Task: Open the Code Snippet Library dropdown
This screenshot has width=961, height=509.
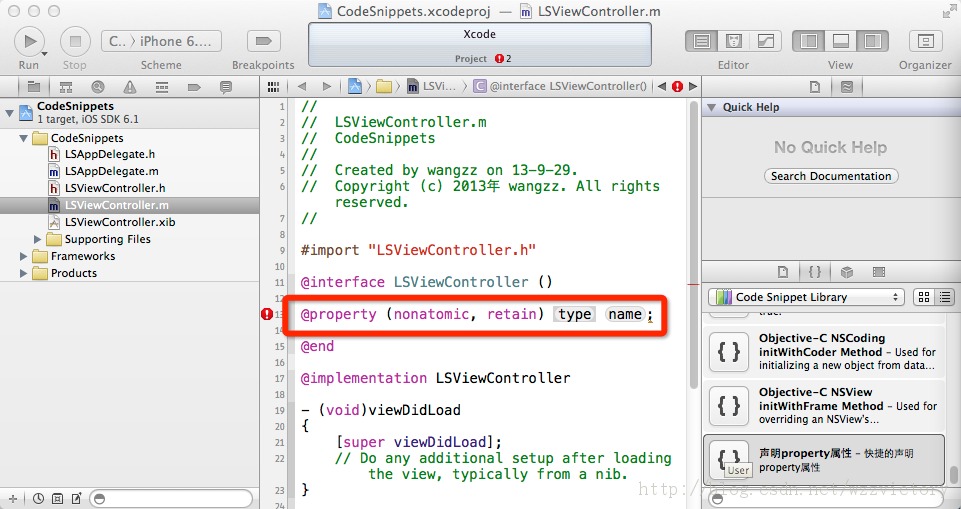Action: point(807,297)
